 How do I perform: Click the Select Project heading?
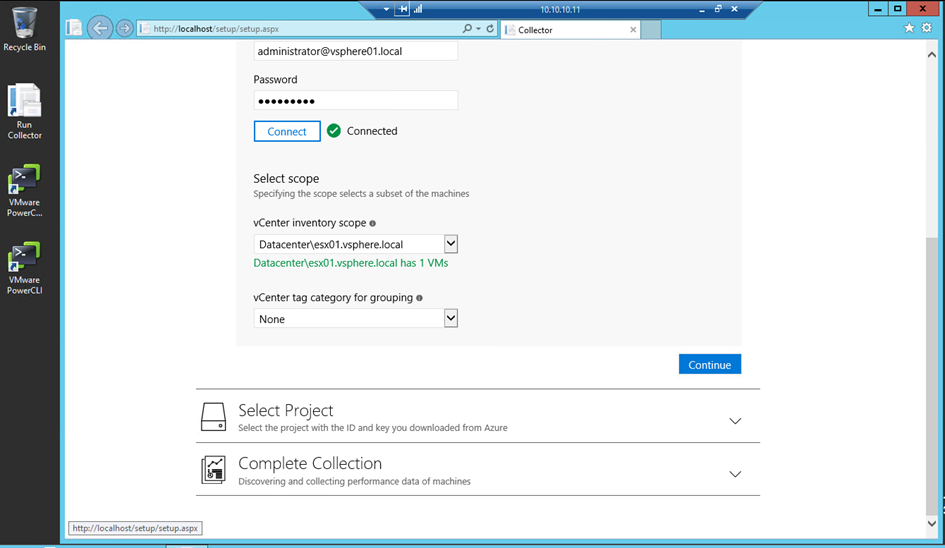(x=286, y=410)
